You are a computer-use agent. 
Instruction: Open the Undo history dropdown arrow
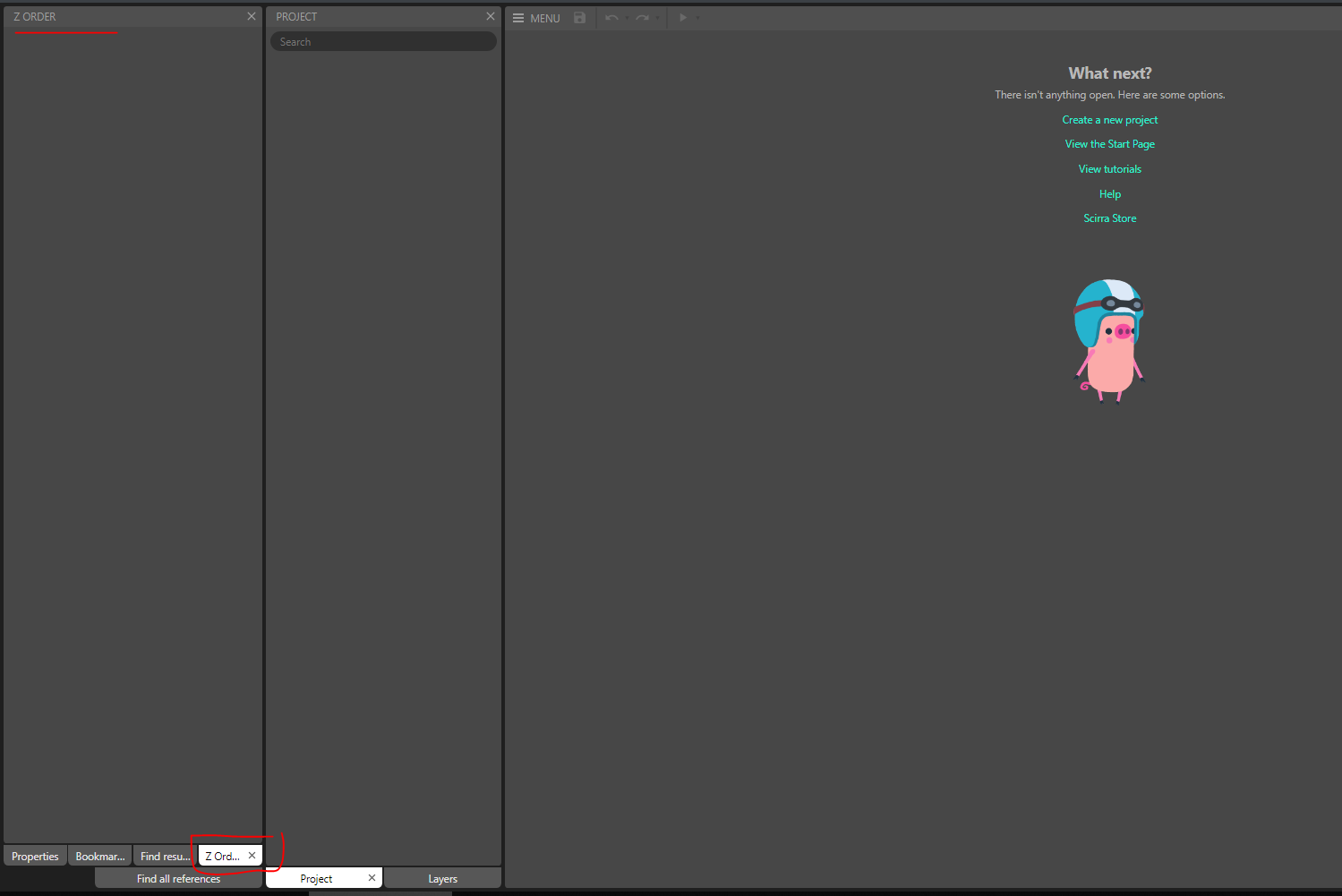coord(626,17)
